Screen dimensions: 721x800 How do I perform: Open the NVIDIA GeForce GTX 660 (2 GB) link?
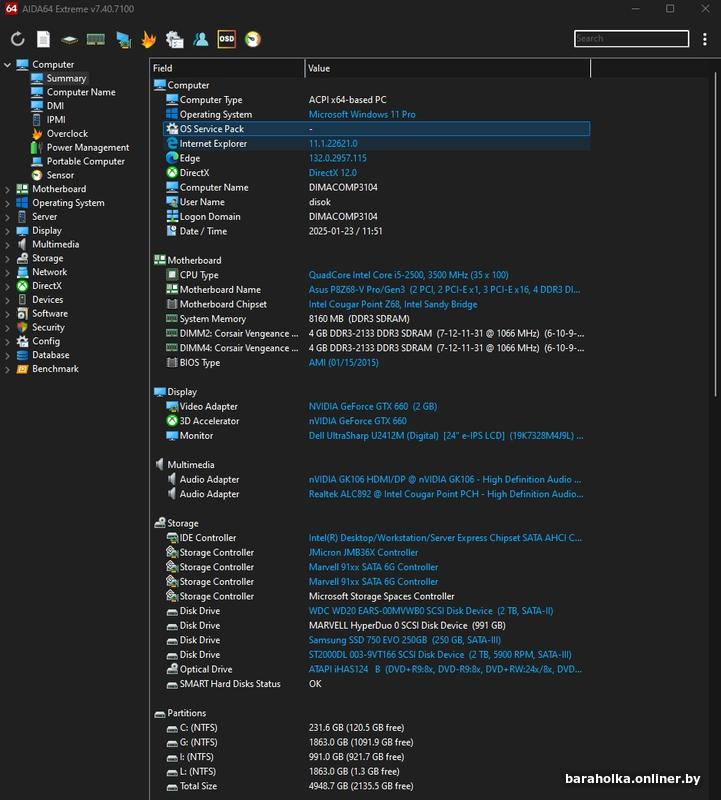[x=372, y=407]
